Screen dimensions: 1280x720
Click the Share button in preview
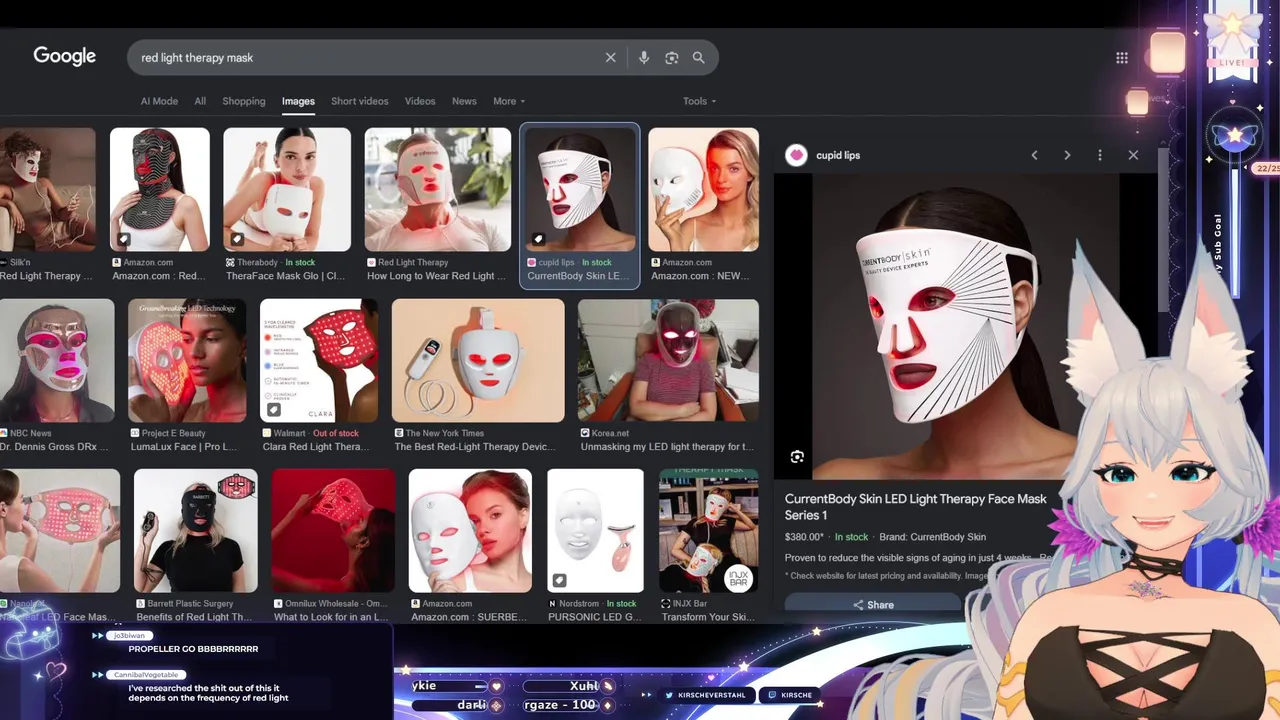pyautogui.click(x=873, y=604)
